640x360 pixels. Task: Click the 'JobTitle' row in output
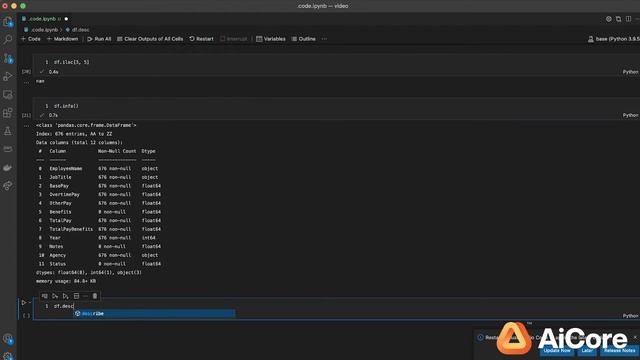coord(98,177)
